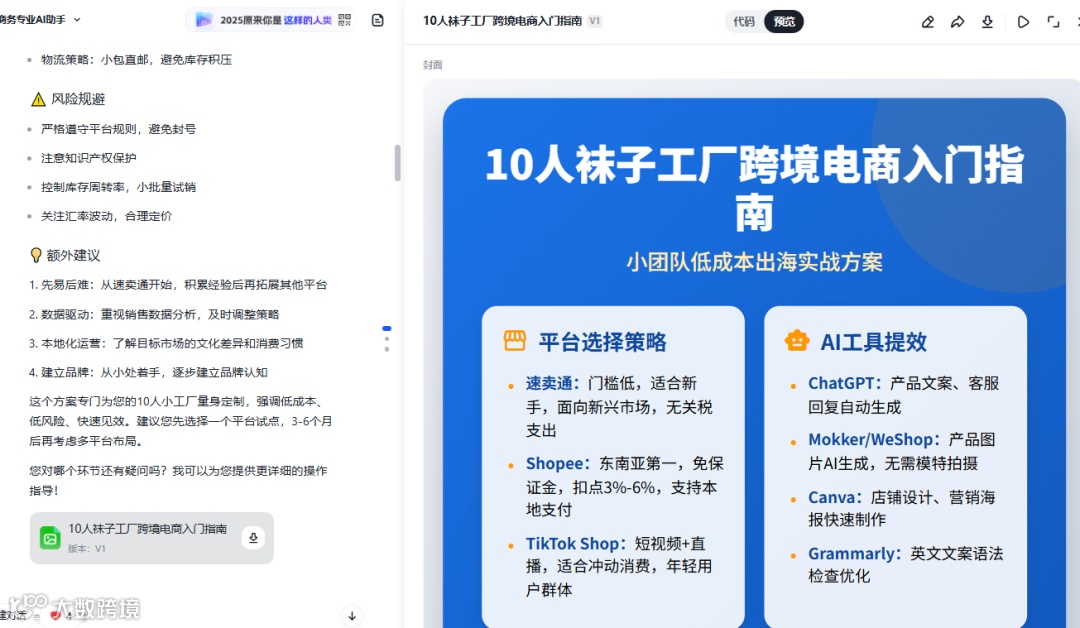Click the subtitle 小团队低成本出海实战方案

coord(754,262)
